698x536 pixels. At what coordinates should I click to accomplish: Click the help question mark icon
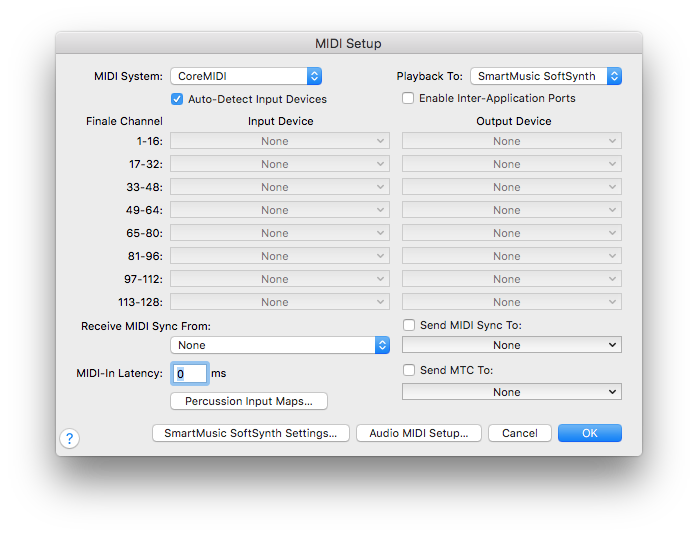coord(70,438)
